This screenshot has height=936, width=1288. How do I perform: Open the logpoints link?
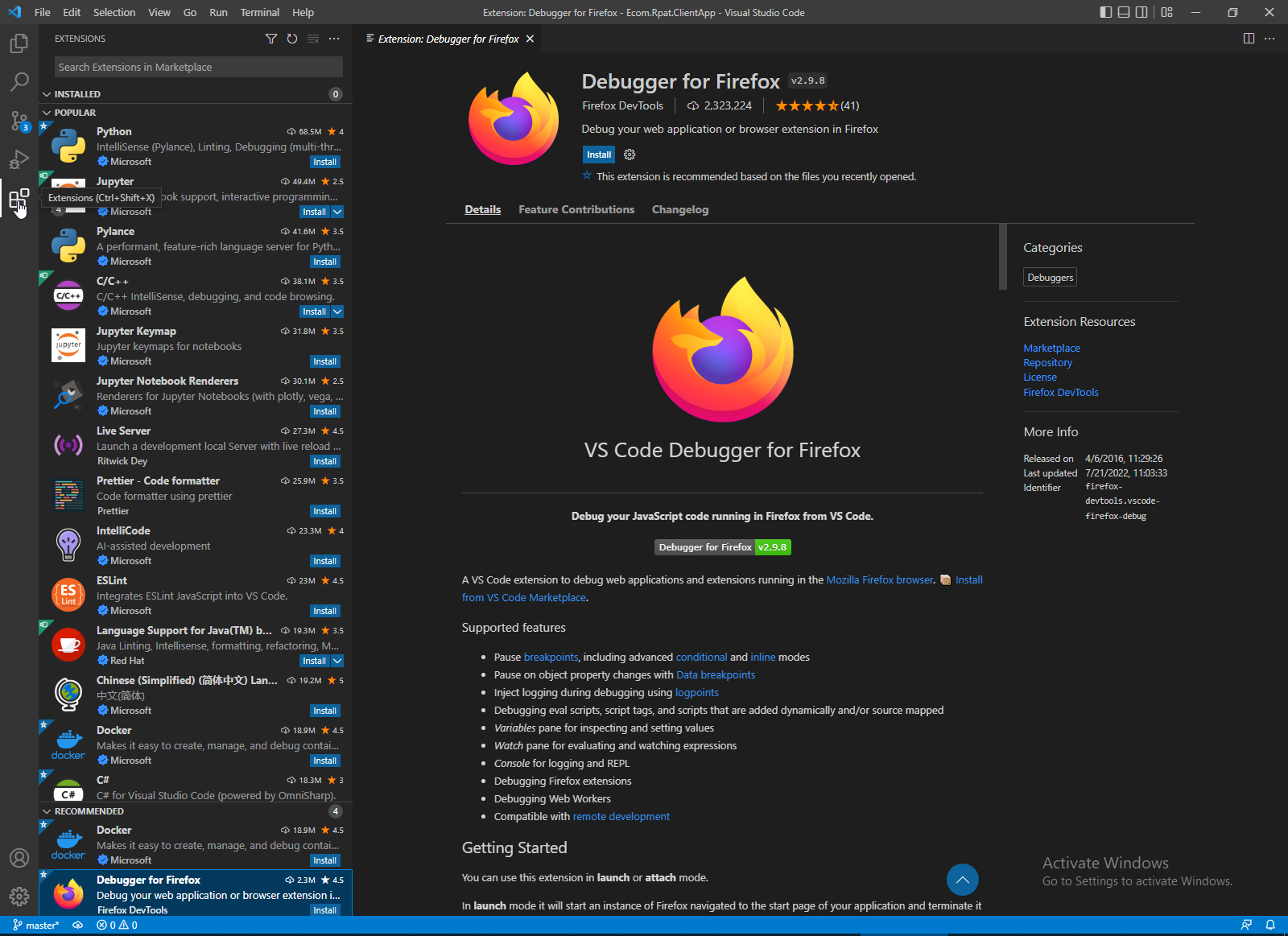[696, 692]
